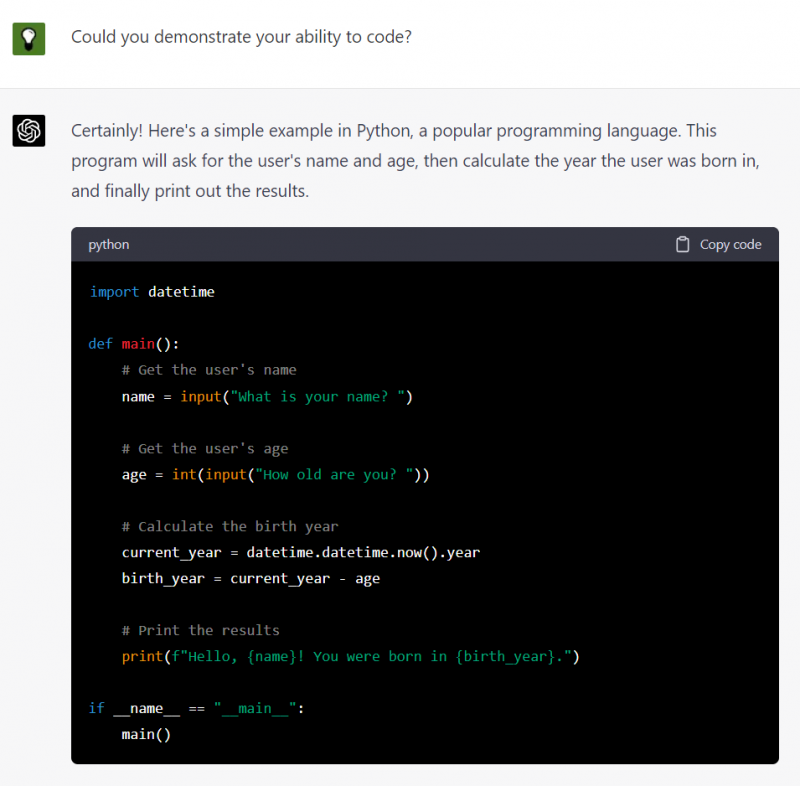
Task: Click the "Get the user's age" comment
Action: (205, 448)
